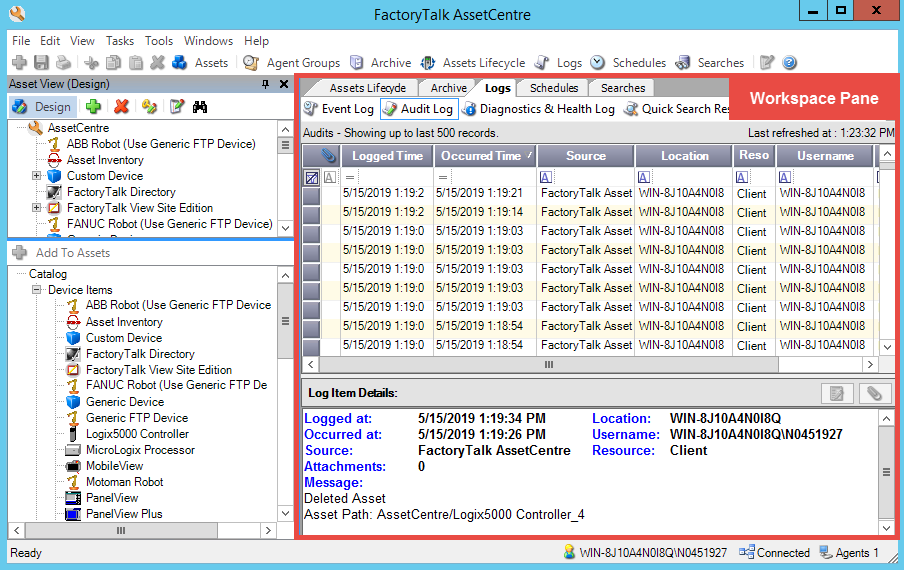Click the blue Help question mark icon
Viewport: 904px width, 570px height.
790,62
